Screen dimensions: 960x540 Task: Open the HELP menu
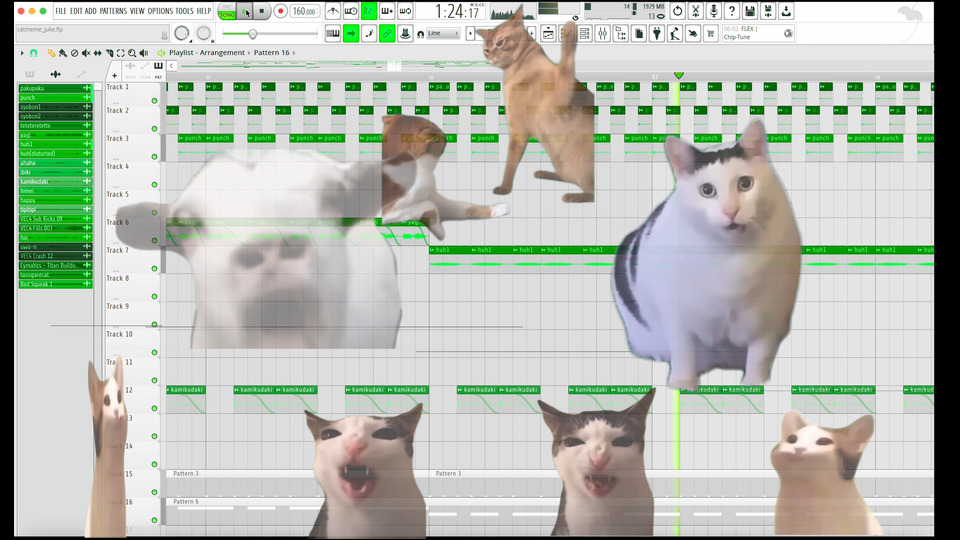[x=204, y=11]
